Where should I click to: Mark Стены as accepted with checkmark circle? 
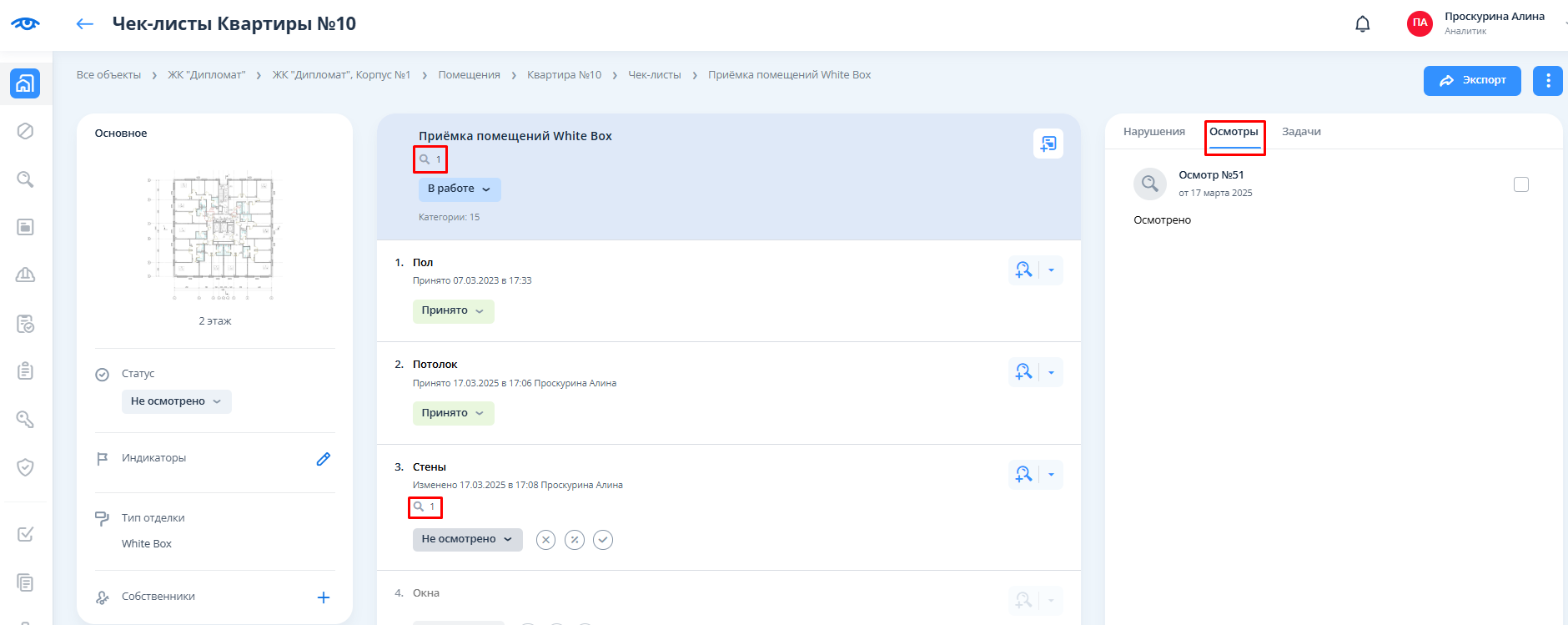pos(603,540)
